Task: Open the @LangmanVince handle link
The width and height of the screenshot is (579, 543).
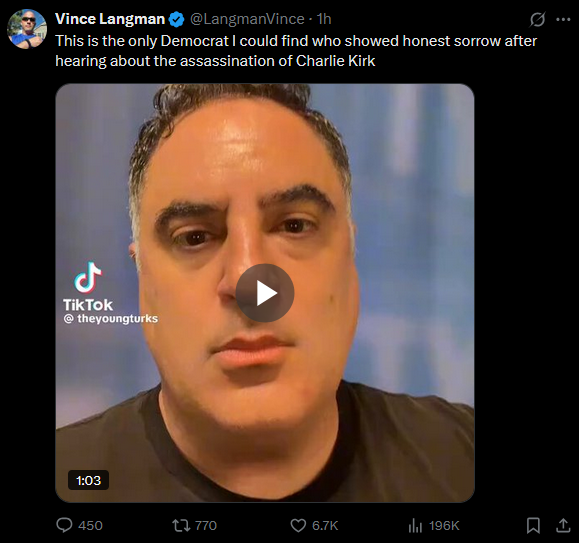Action: [247, 19]
